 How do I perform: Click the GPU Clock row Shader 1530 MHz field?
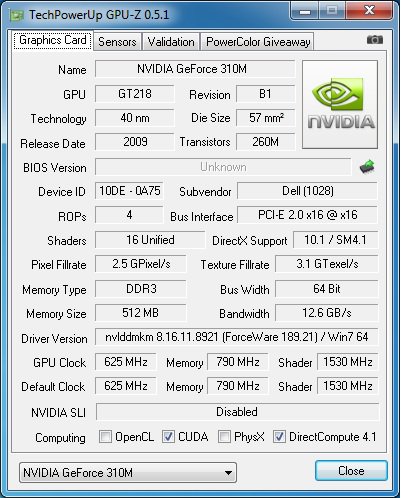(x=347, y=362)
